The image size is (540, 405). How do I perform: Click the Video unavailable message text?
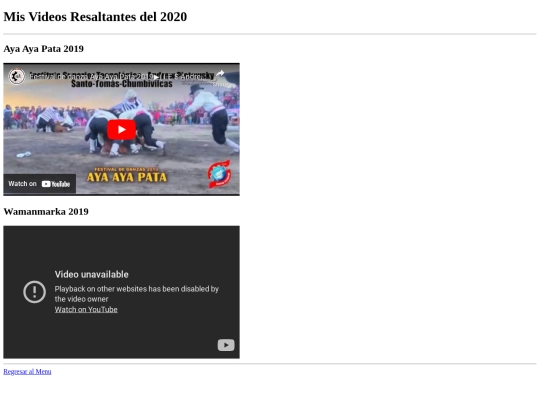pos(92,274)
